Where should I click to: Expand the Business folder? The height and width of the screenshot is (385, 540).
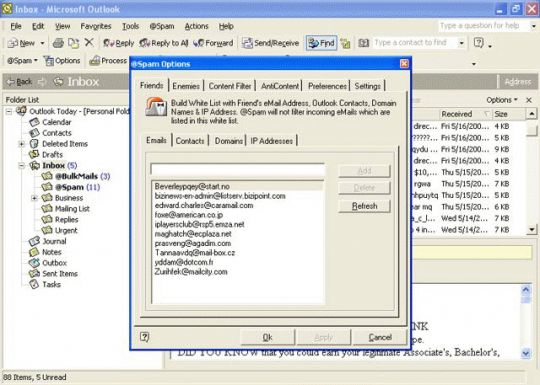(x=34, y=198)
